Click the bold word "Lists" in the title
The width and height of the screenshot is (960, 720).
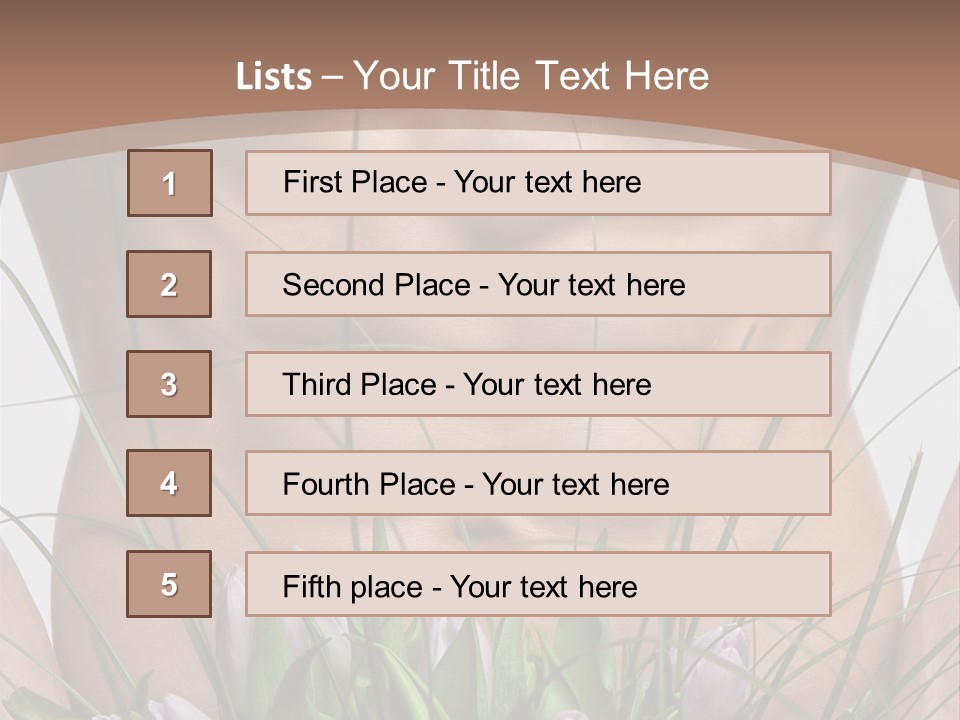point(274,76)
